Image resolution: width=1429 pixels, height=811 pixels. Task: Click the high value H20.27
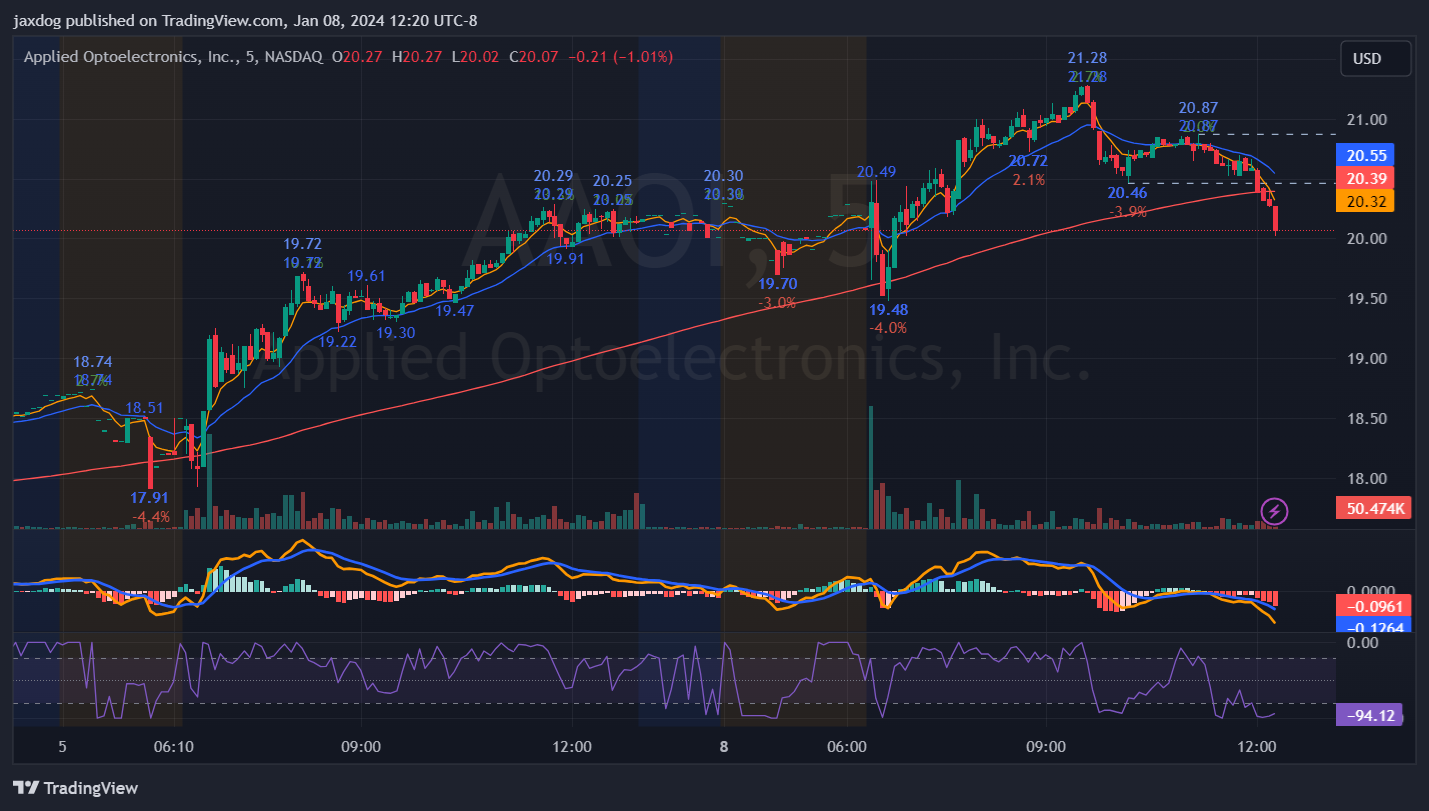[416, 57]
